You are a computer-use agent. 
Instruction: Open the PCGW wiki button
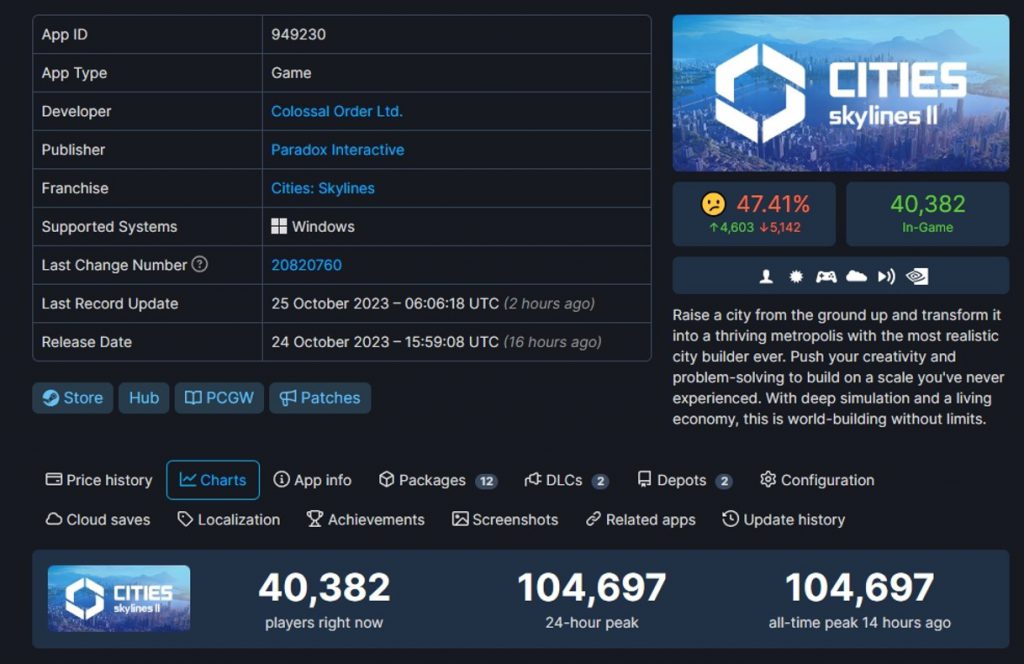(x=219, y=398)
